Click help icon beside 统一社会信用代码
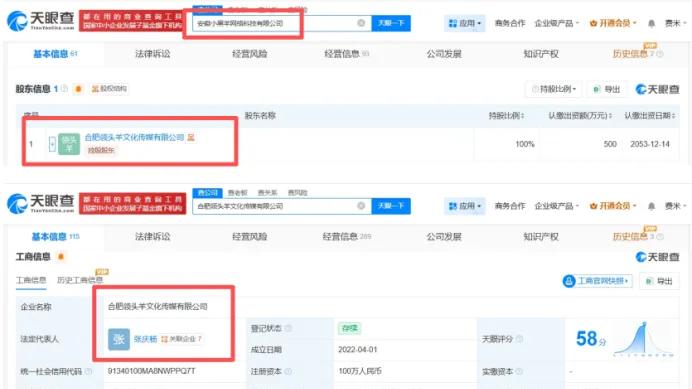Image resolution: width=692 pixels, height=389 pixels. coord(89,371)
